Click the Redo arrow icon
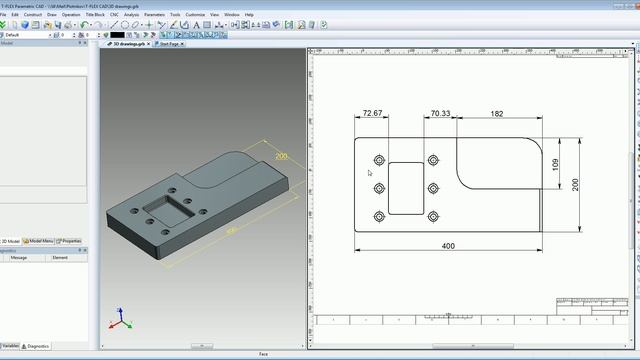Image resolution: width=640 pixels, height=360 pixels. click(x=98, y=25)
